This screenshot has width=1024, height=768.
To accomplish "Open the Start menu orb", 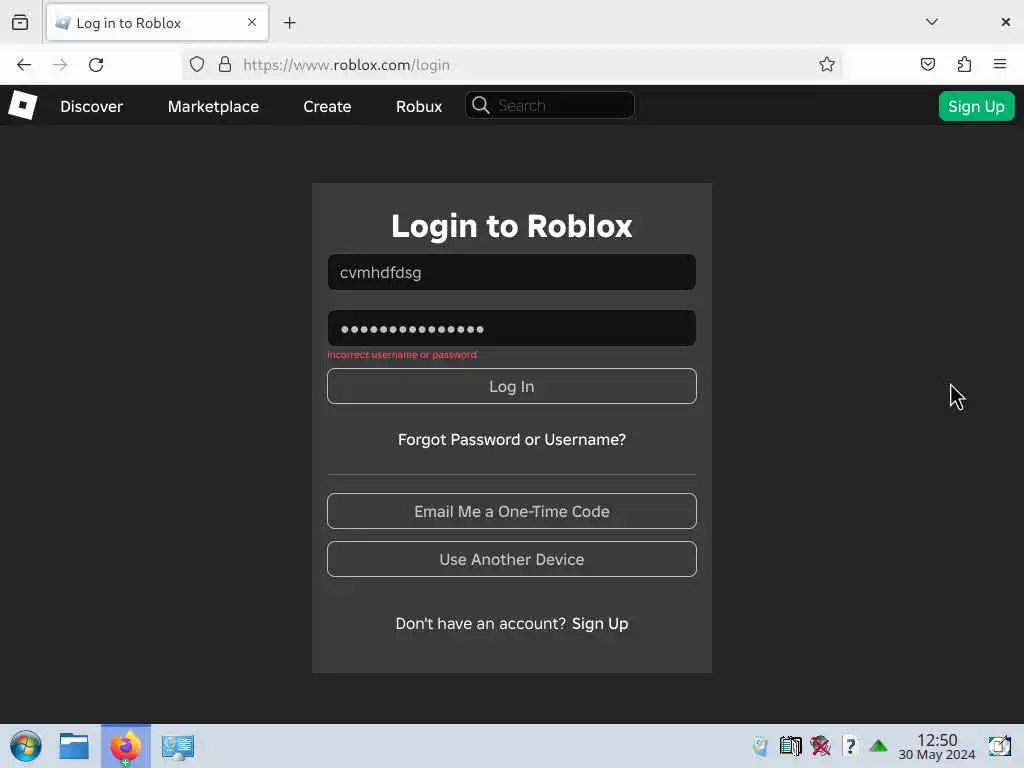I will pyautogui.click(x=26, y=746).
